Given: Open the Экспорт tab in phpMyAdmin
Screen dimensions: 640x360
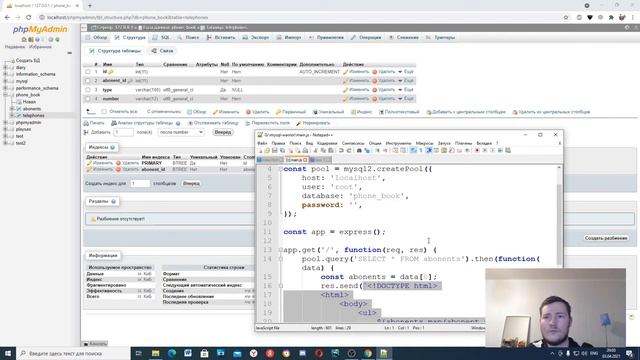Looking at the screenshot, I should [x=256, y=38].
